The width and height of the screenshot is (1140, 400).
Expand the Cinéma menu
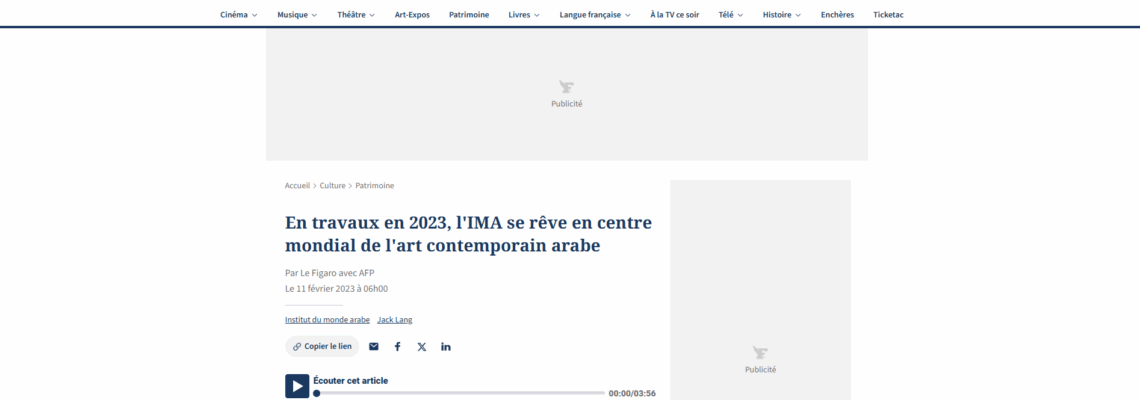(x=238, y=15)
